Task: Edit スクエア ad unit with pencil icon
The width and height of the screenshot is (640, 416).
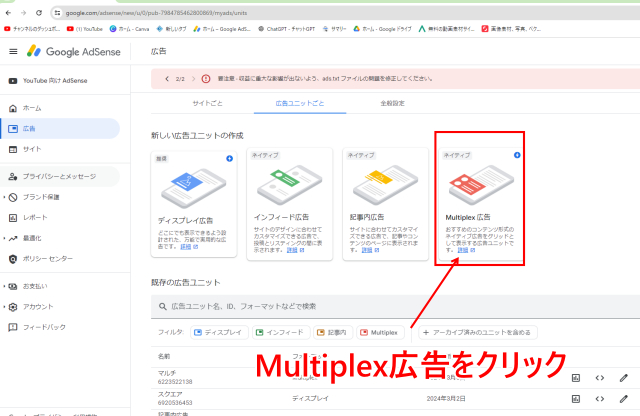Action: pyautogui.click(x=624, y=399)
